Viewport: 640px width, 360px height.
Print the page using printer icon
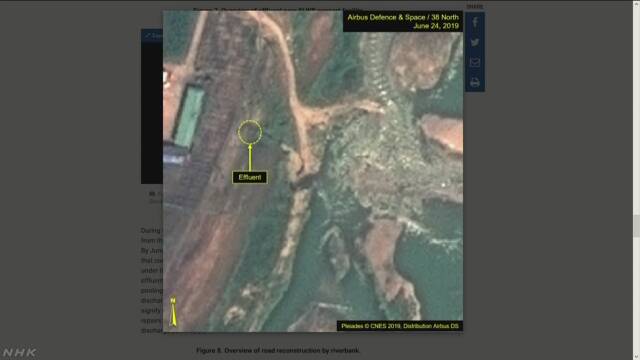pyautogui.click(x=475, y=82)
